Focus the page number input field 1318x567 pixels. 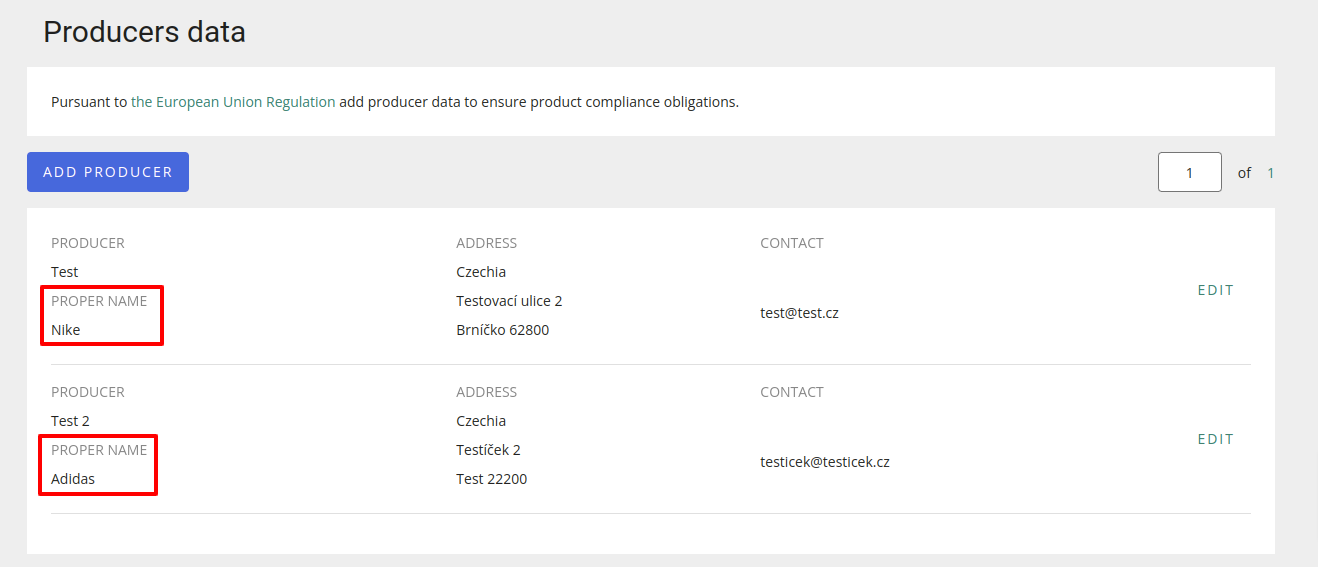coord(1189,172)
